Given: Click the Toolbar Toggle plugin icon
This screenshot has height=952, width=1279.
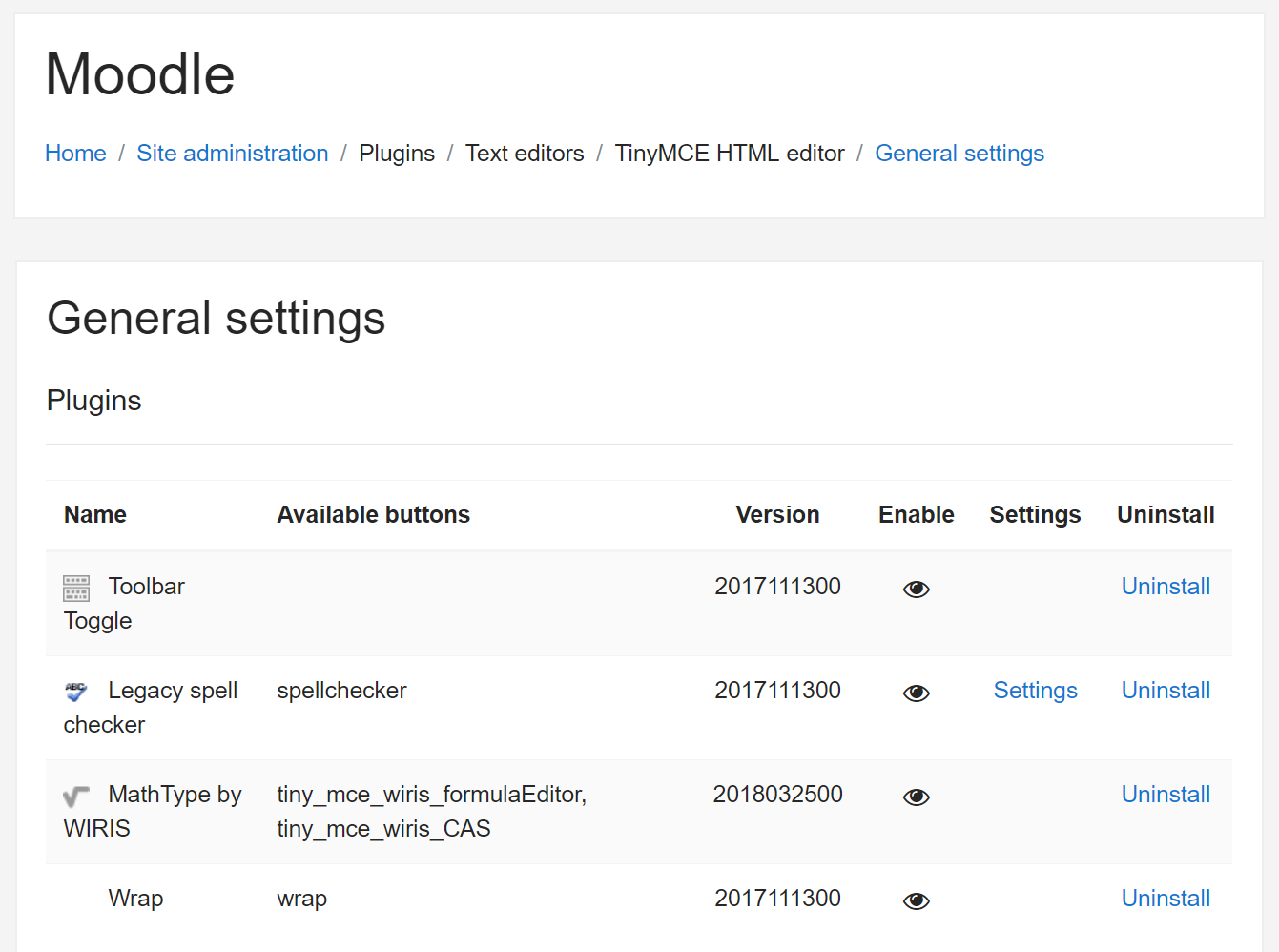Looking at the screenshot, I should (x=76, y=588).
